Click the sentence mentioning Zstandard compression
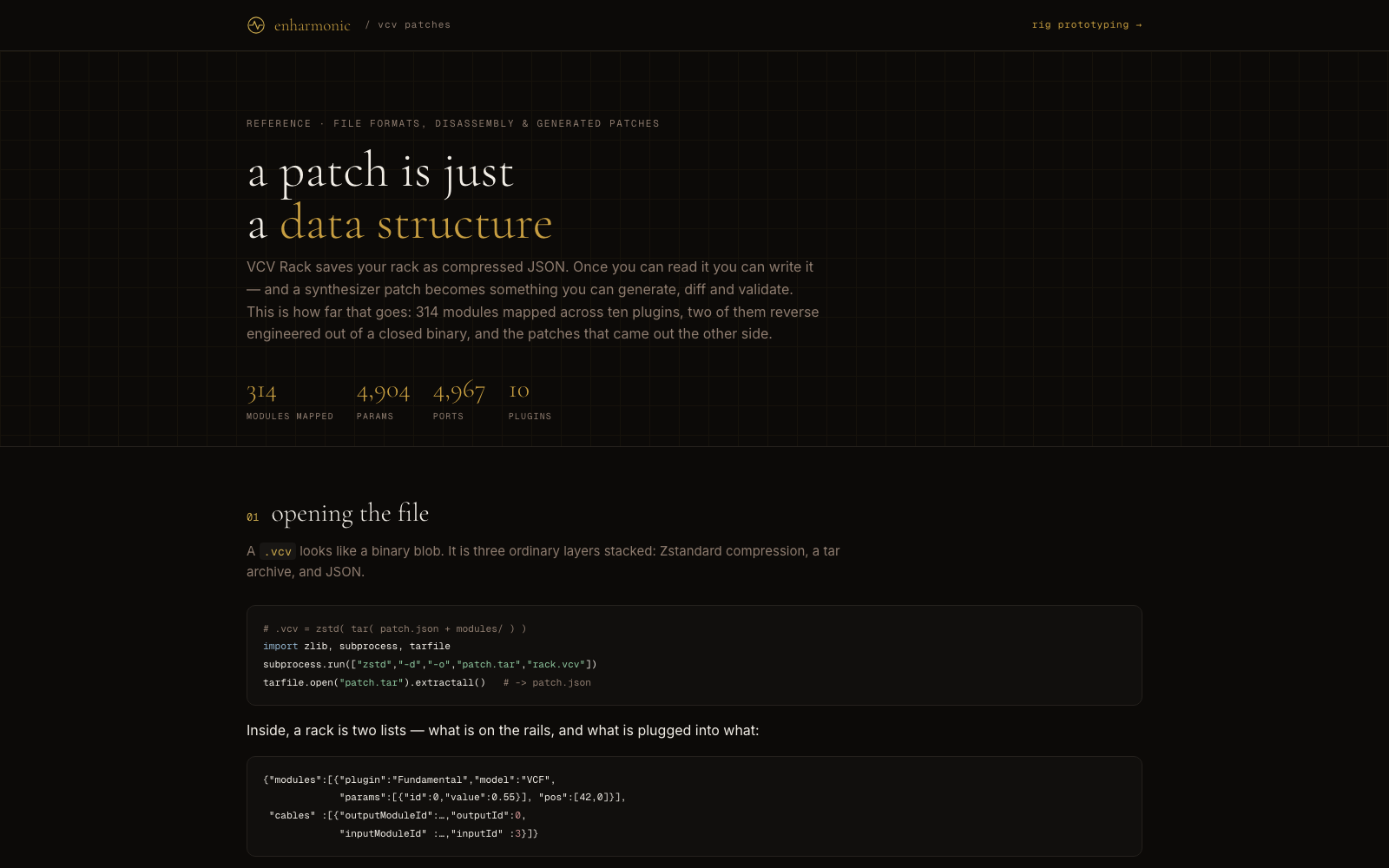The image size is (1389, 868). [543, 562]
